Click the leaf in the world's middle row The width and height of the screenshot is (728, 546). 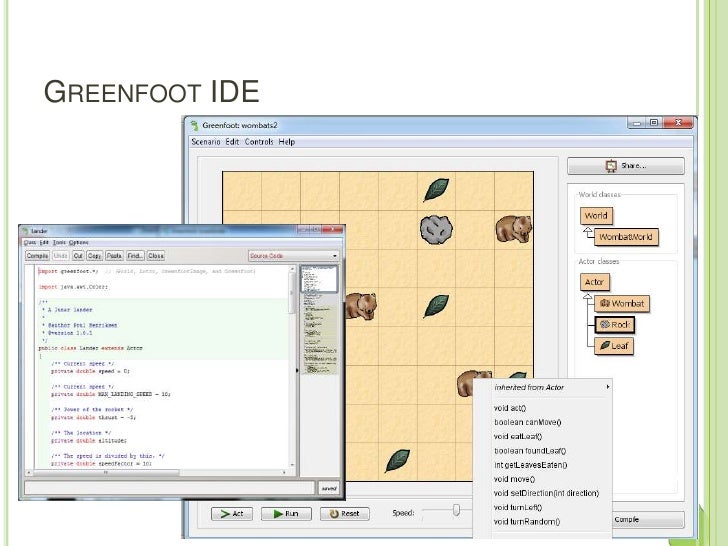(x=436, y=306)
